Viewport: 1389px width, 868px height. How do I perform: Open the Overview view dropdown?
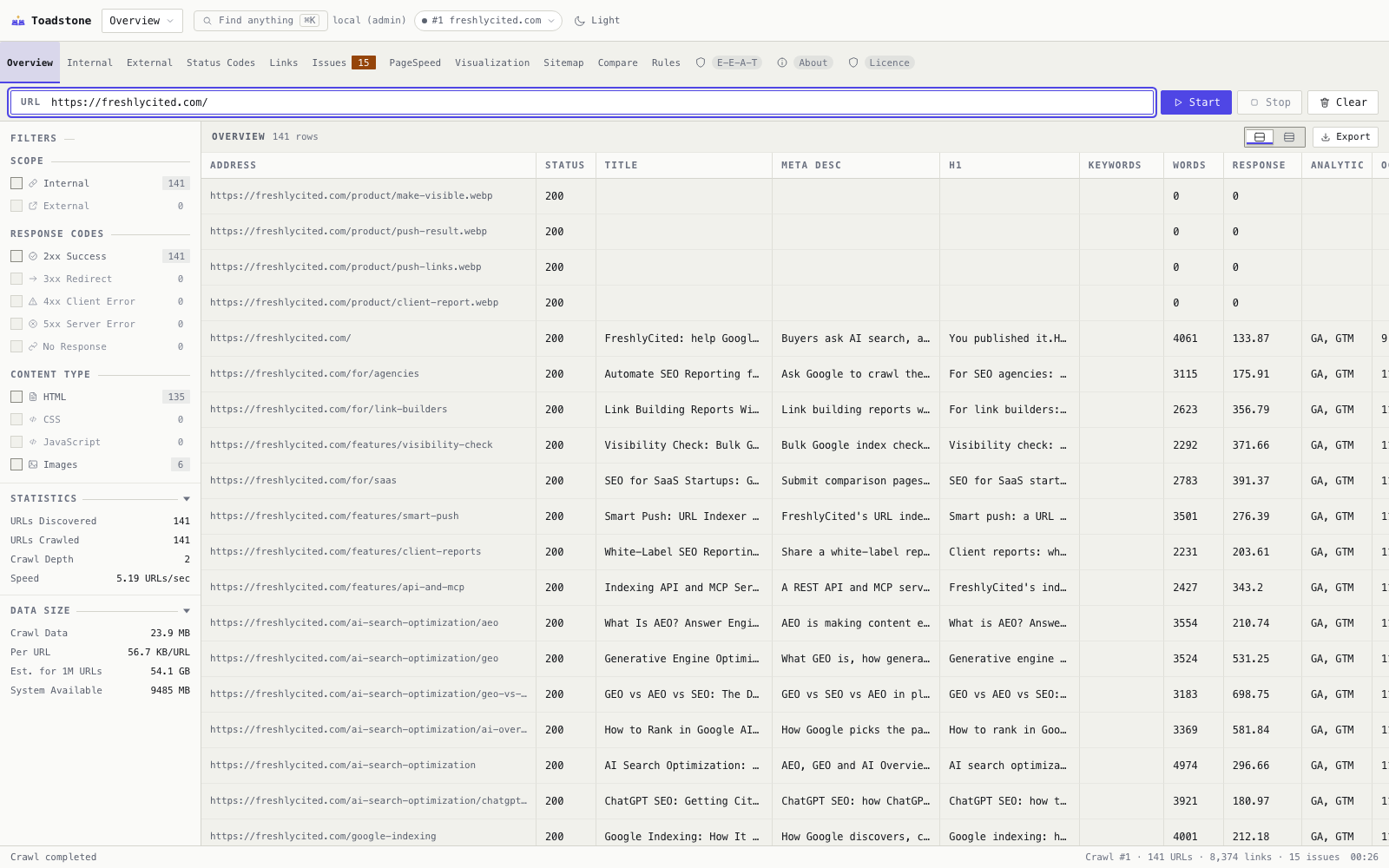tap(142, 21)
